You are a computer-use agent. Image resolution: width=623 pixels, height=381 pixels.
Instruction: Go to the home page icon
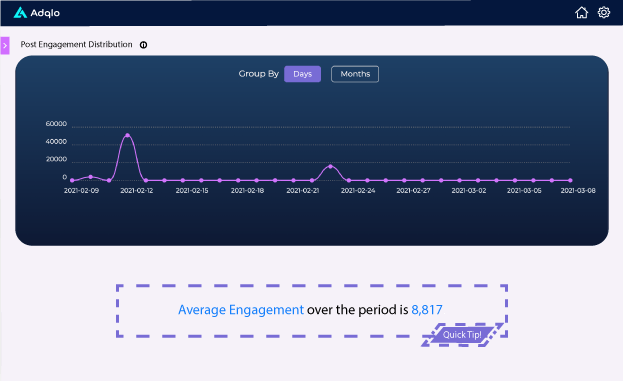581,12
